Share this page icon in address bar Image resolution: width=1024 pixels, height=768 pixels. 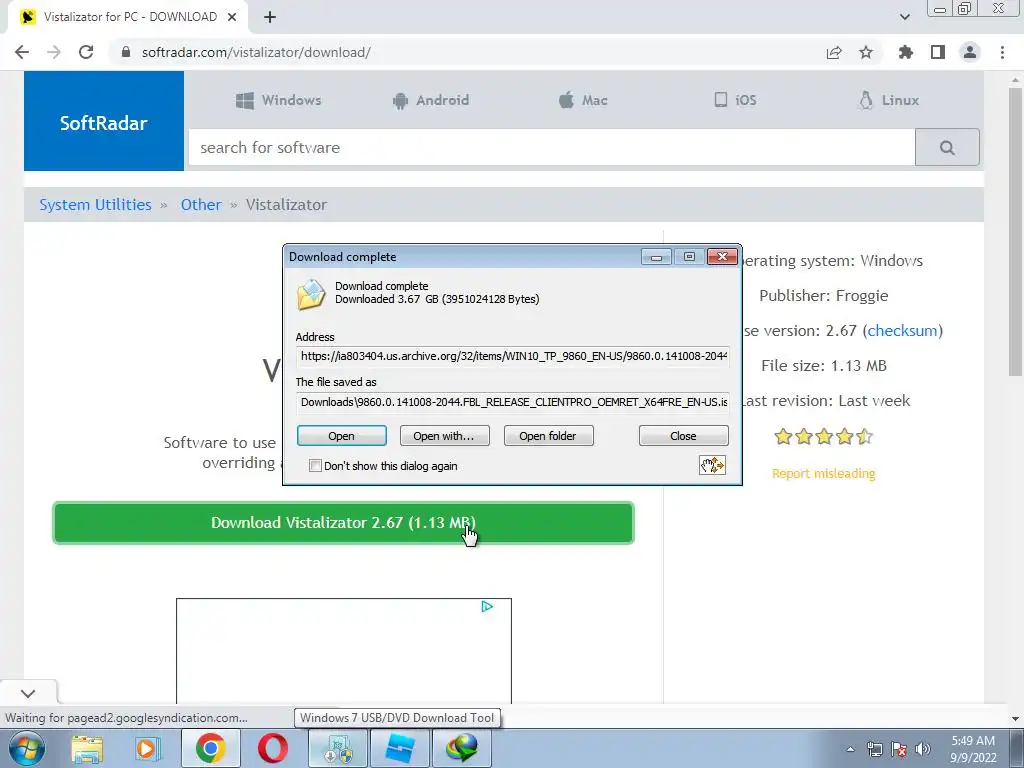(834, 52)
